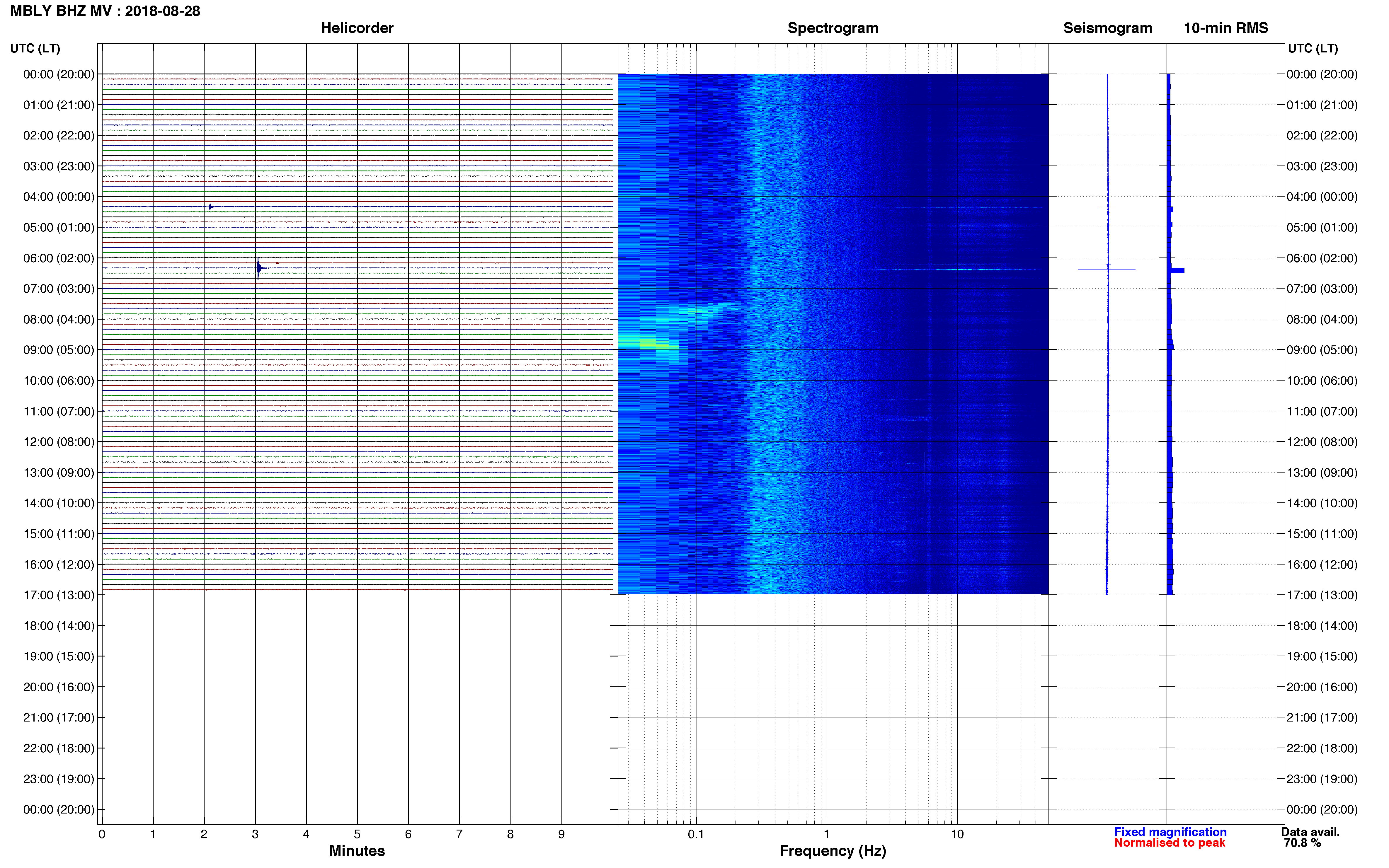Click the minute '9' tick label
The image size is (1389, 868).
tap(561, 834)
